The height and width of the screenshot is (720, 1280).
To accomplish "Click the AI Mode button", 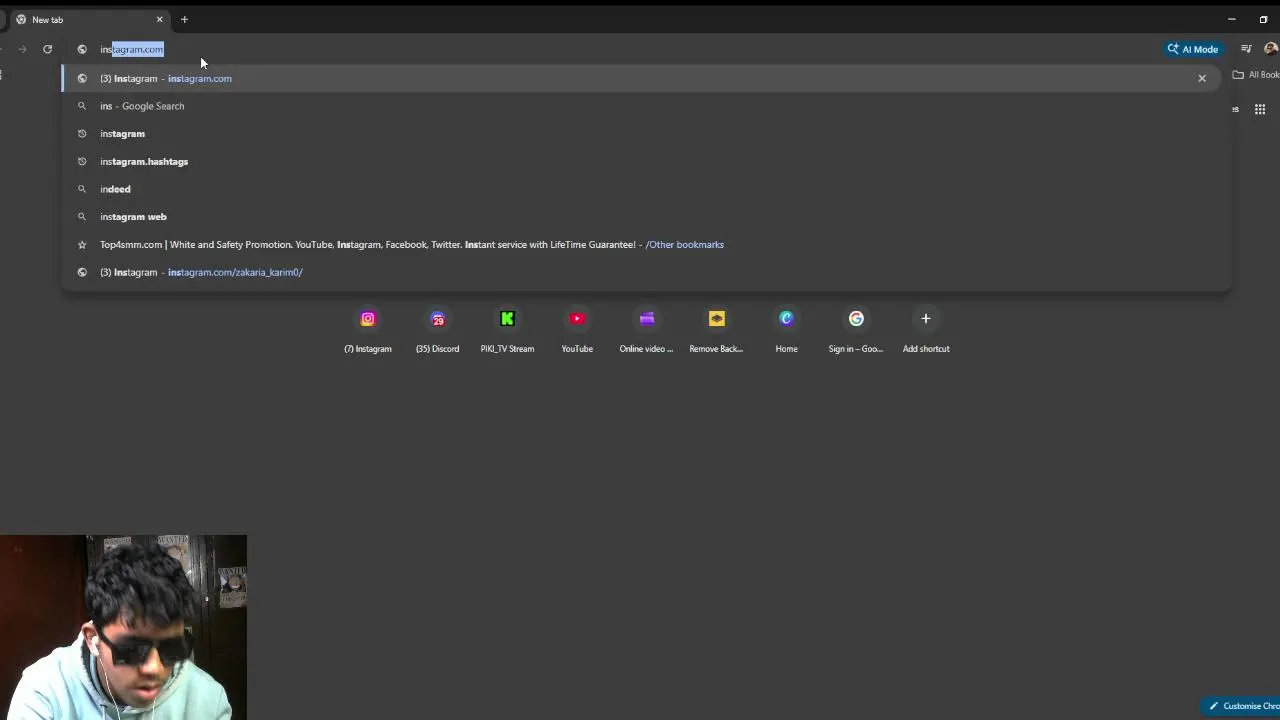I will pos(1193,49).
